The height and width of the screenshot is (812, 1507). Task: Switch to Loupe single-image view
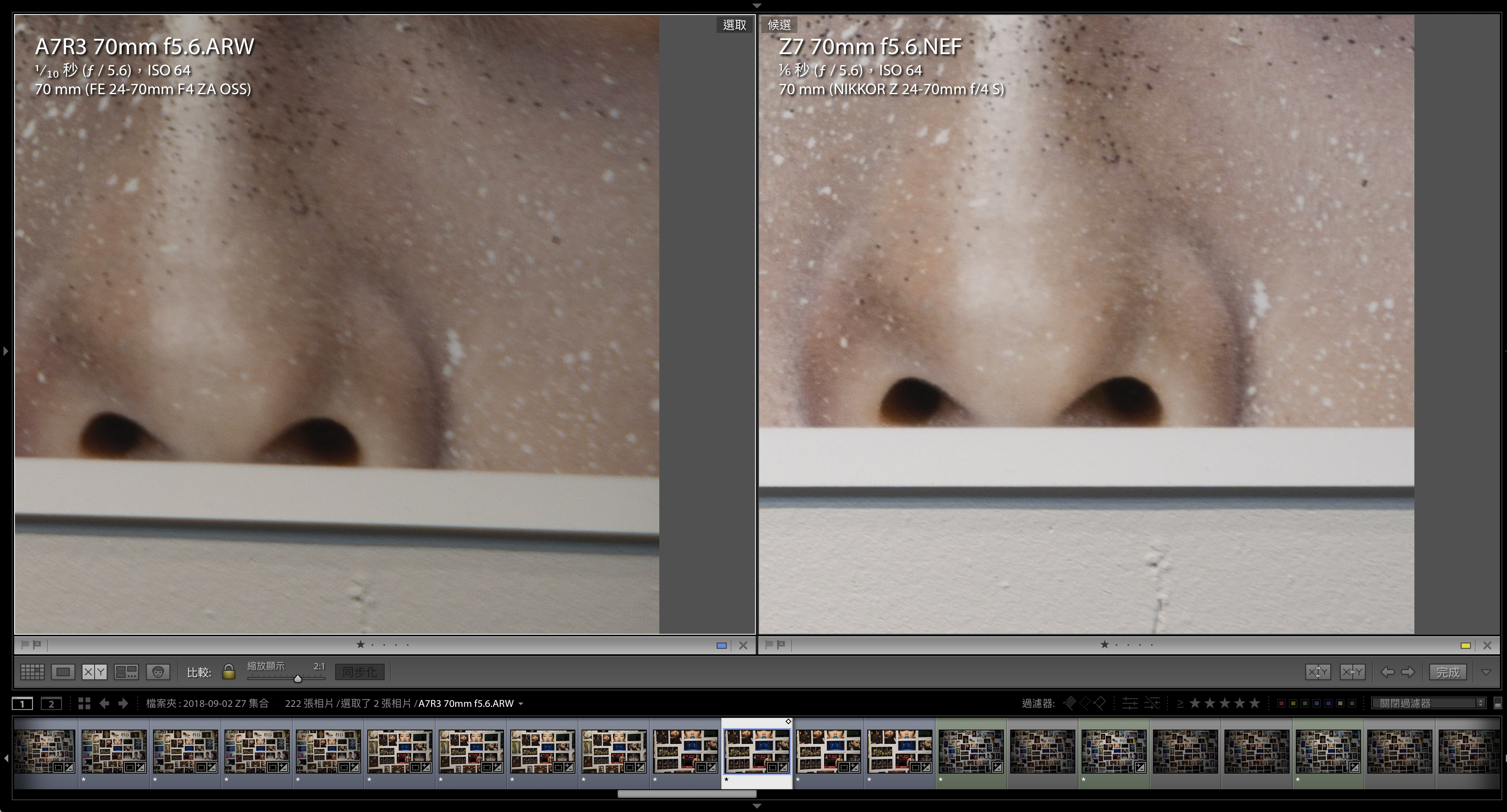(63, 672)
